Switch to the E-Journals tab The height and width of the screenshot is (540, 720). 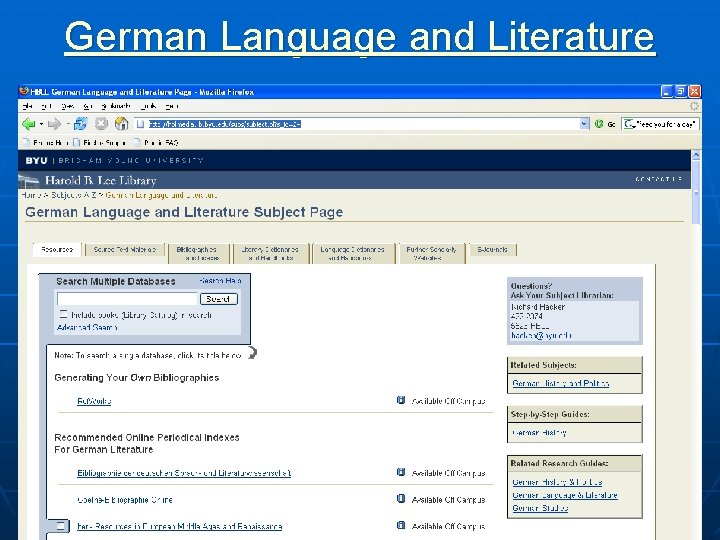(x=493, y=250)
